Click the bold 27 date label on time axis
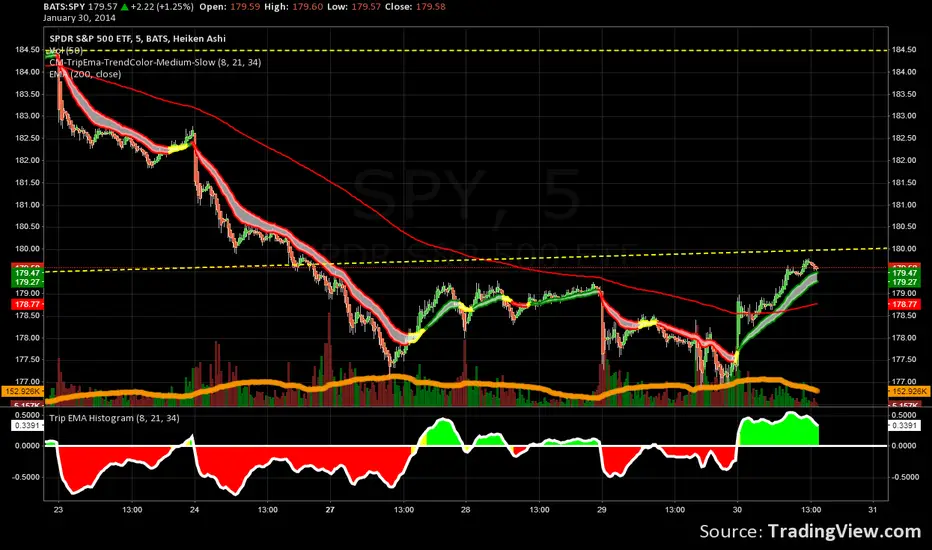Image resolution: width=932 pixels, height=550 pixels. click(330, 510)
